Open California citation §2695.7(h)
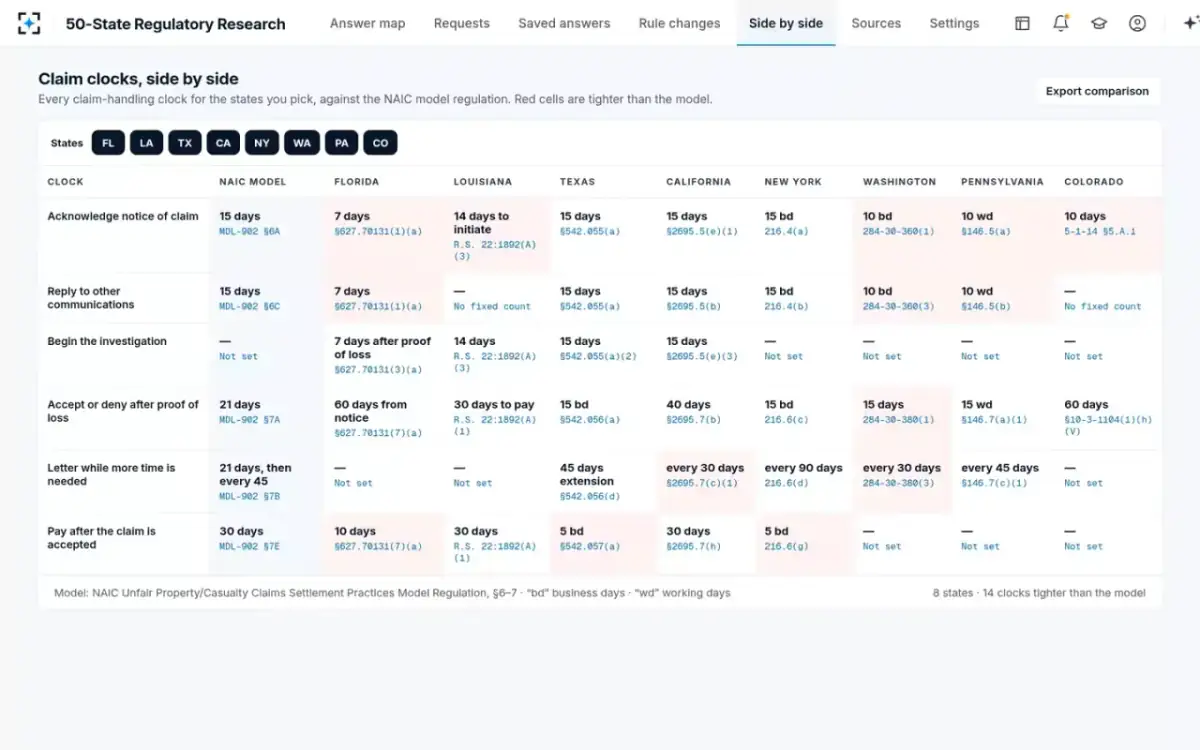 pos(694,546)
